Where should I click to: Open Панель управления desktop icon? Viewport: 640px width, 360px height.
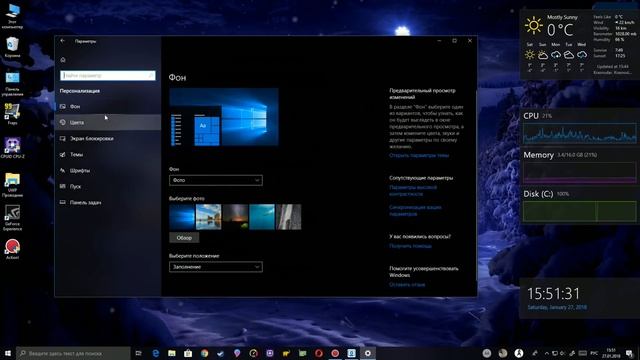[x=12, y=84]
